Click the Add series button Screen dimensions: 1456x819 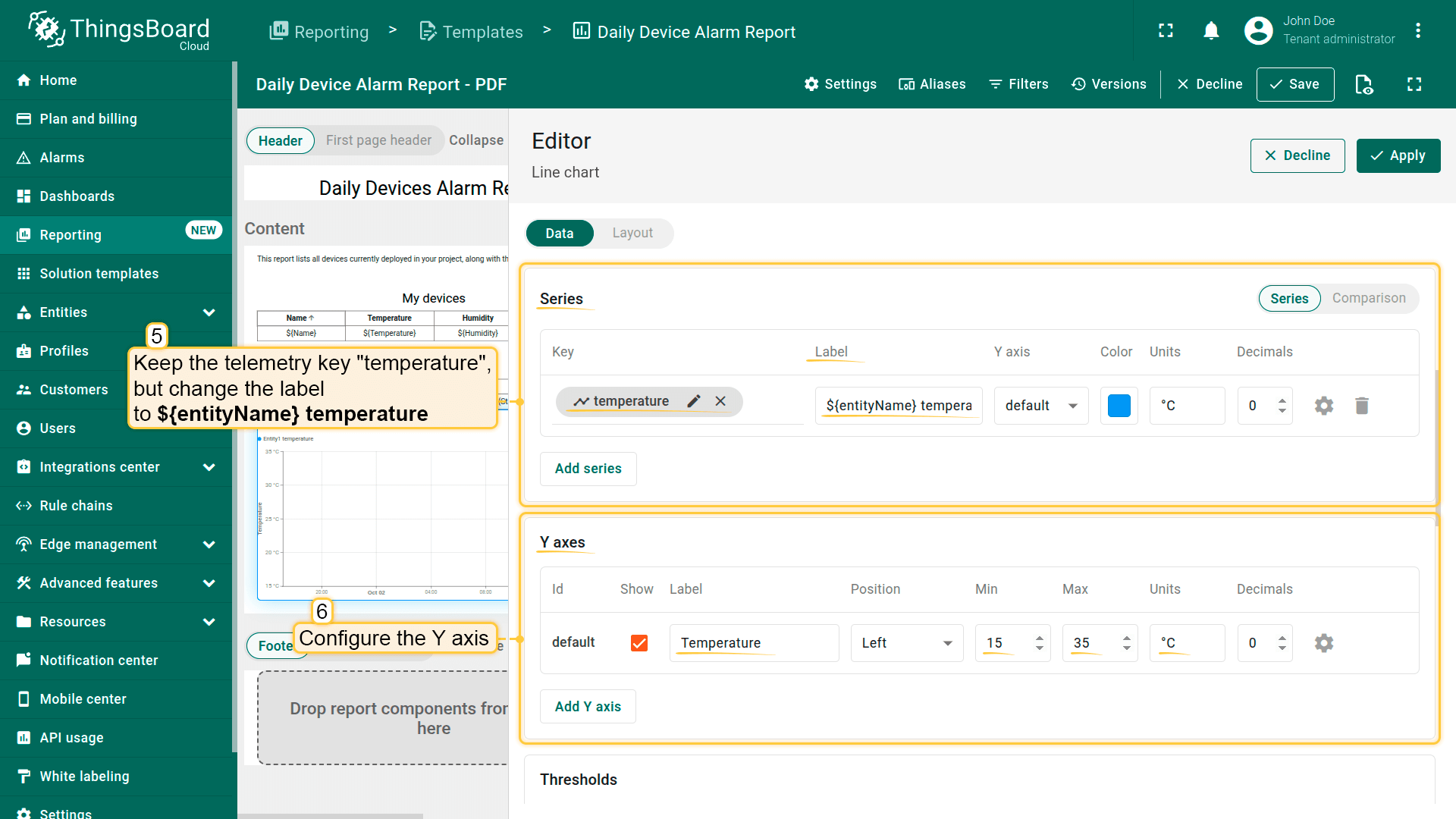tap(588, 469)
